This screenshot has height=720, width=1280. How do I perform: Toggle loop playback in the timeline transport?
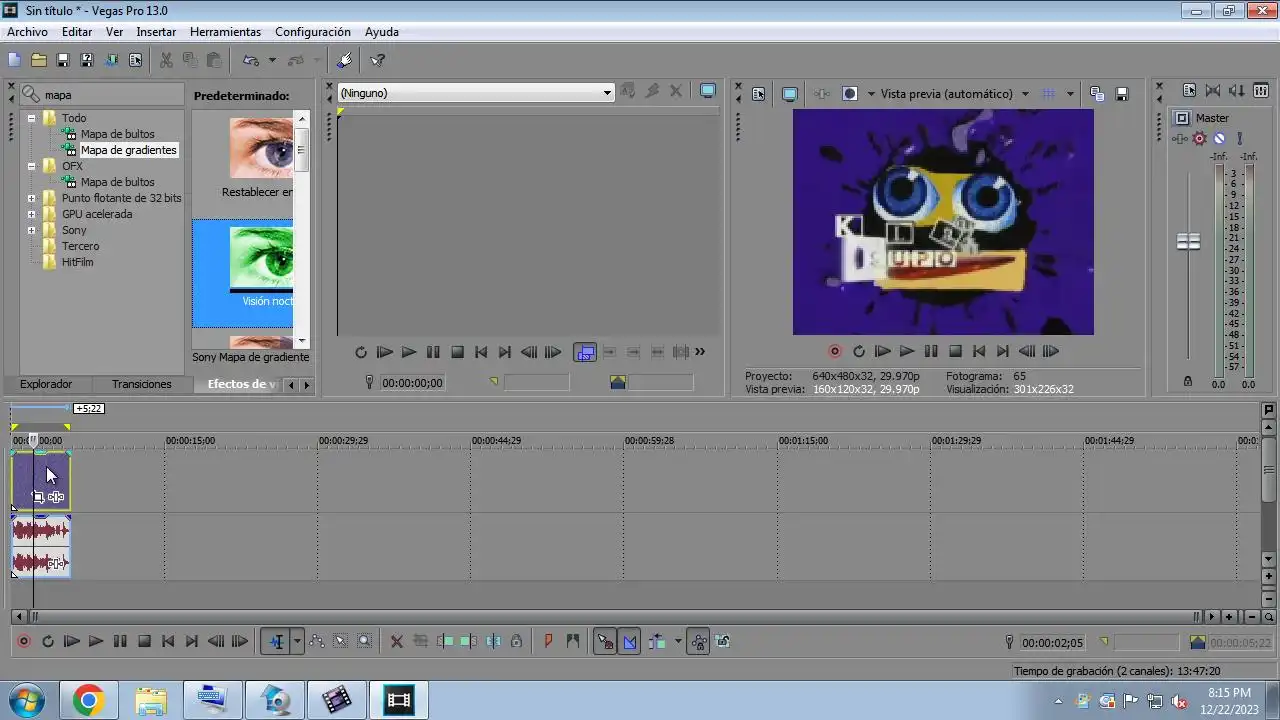(x=47, y=642)
